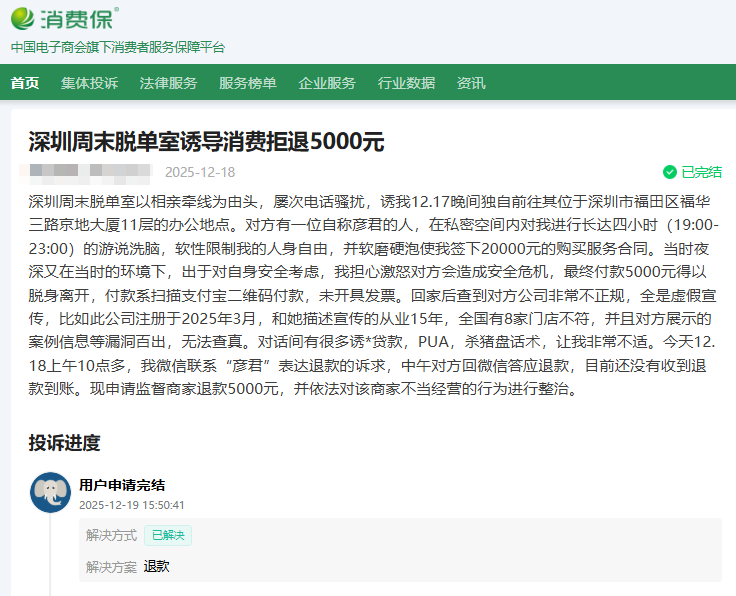Select 企业服务 in the navigation bar

(327, 83)
